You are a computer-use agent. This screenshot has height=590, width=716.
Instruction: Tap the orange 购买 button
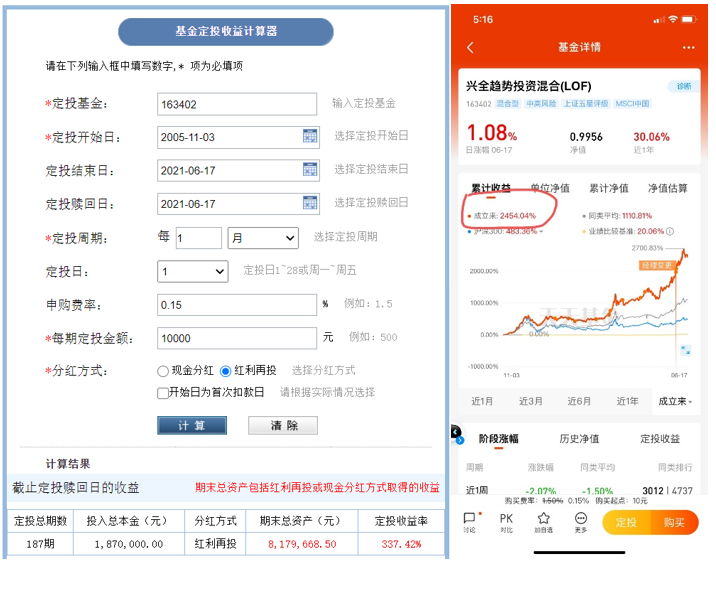(x=674, y=522)
